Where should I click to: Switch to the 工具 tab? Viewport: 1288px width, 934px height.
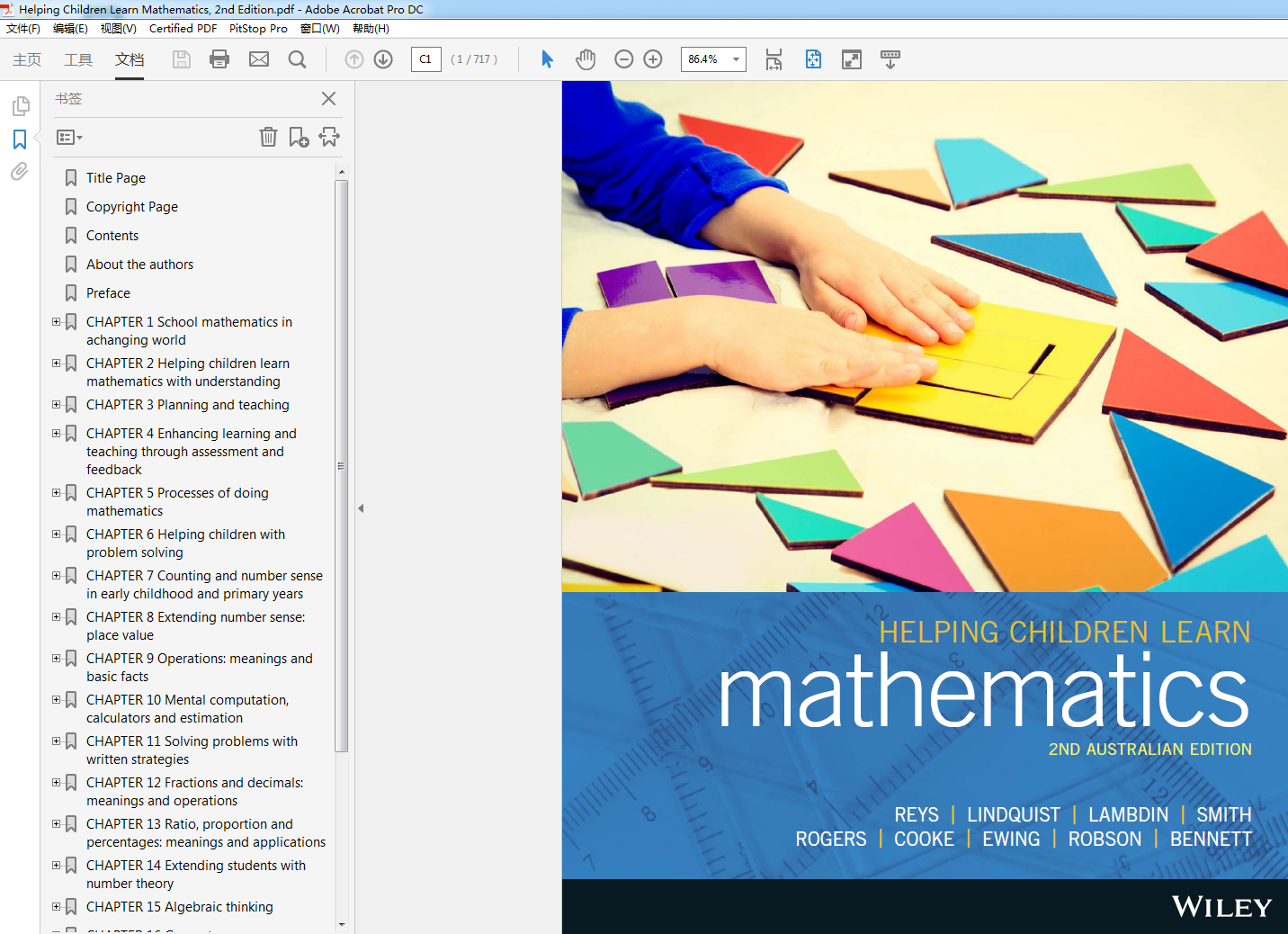(78, 59)
